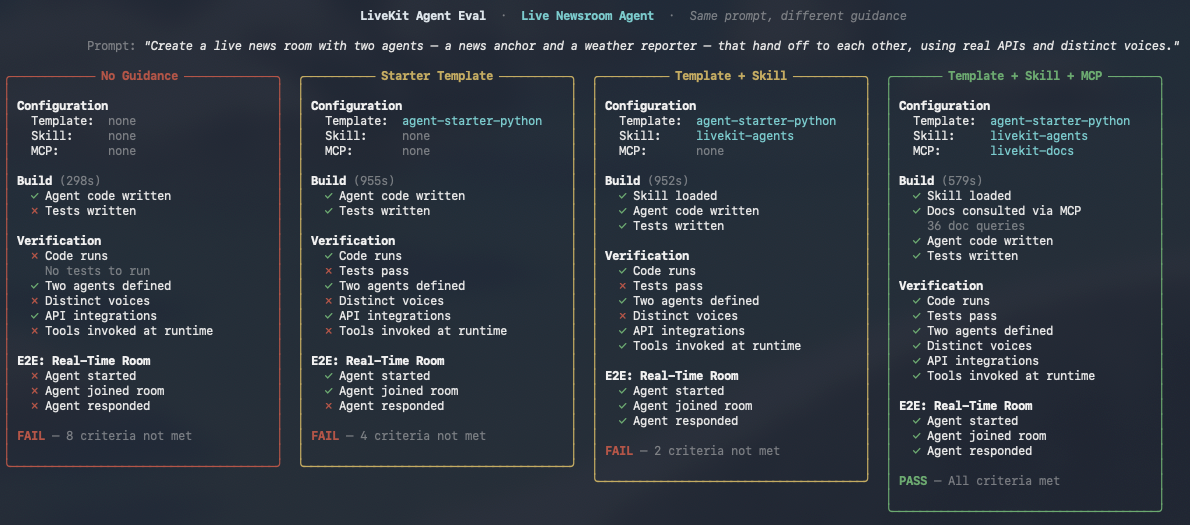Click the (298s) build time
The height and width of the screenshot is (525, 1190).
pos(80,181)
